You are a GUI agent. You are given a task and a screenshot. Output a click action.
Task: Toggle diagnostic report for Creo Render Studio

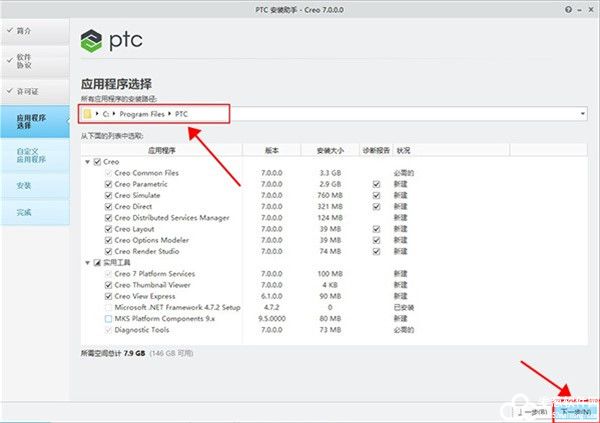tap(377, 252)
